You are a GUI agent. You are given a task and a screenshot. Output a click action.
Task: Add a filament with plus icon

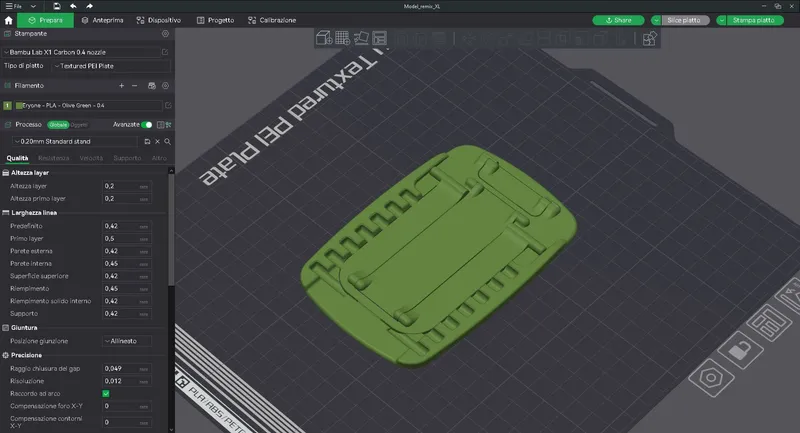pos(121,86)
